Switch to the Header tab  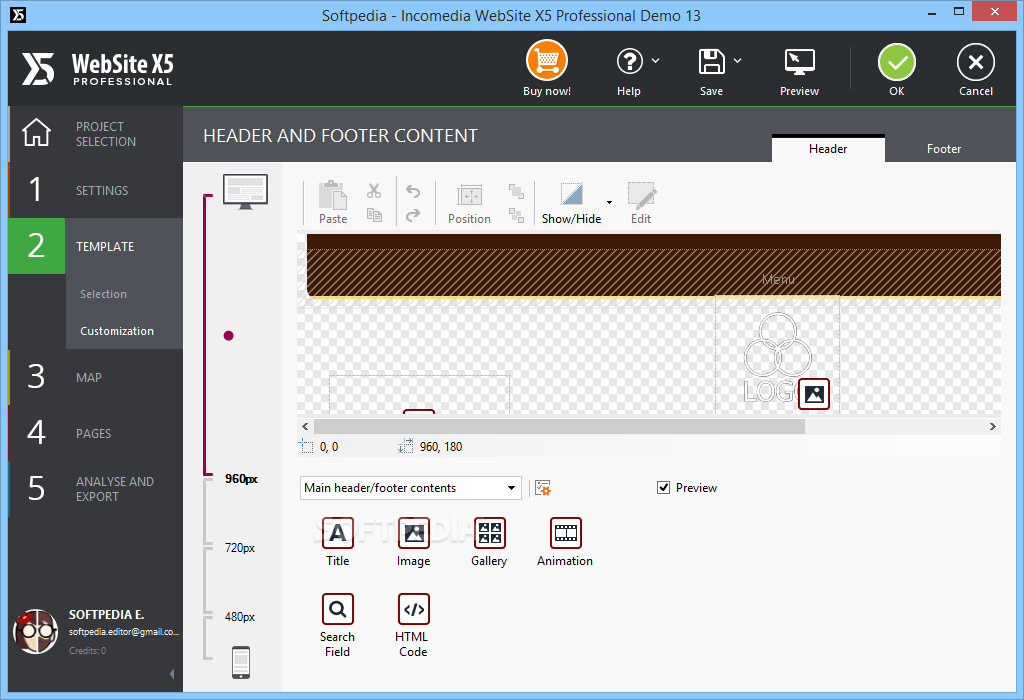point(828,148)
